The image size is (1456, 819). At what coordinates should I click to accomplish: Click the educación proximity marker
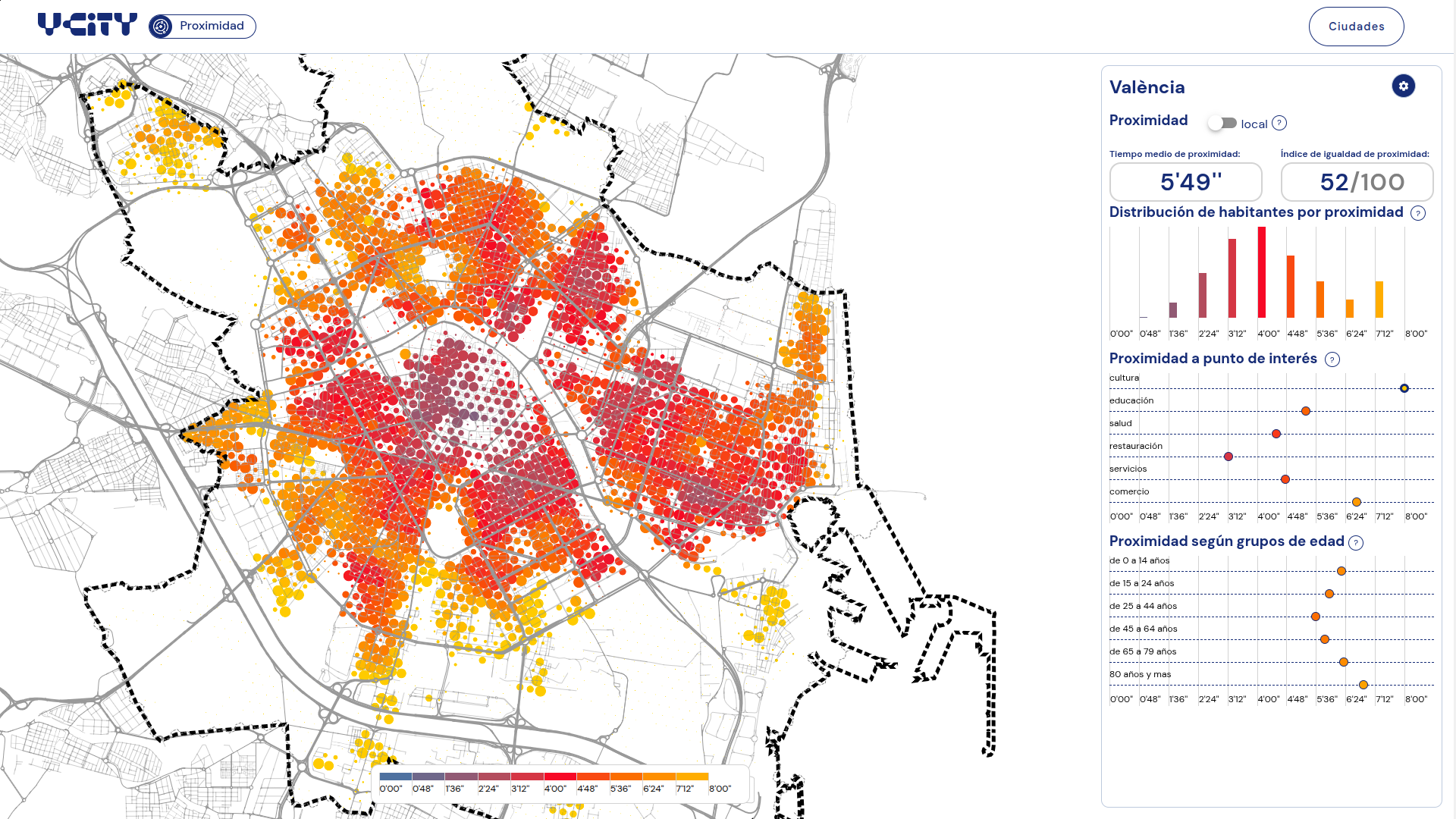[x=1306, y=411]
